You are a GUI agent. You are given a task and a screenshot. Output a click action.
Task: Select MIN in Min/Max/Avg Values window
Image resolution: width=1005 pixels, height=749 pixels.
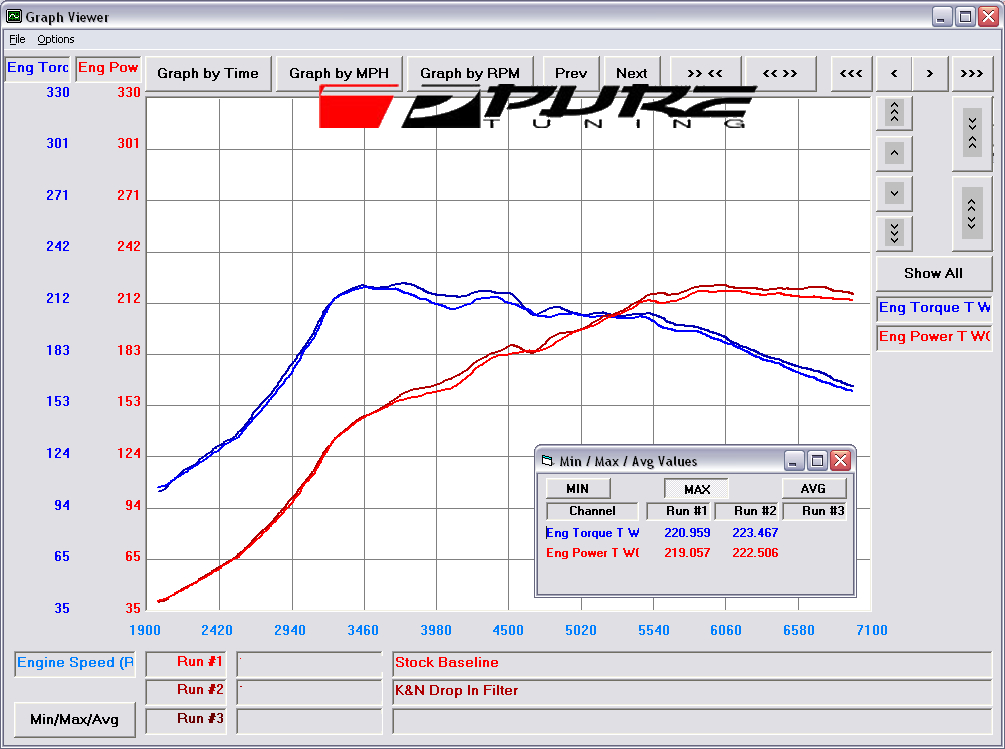coord(577,488)
